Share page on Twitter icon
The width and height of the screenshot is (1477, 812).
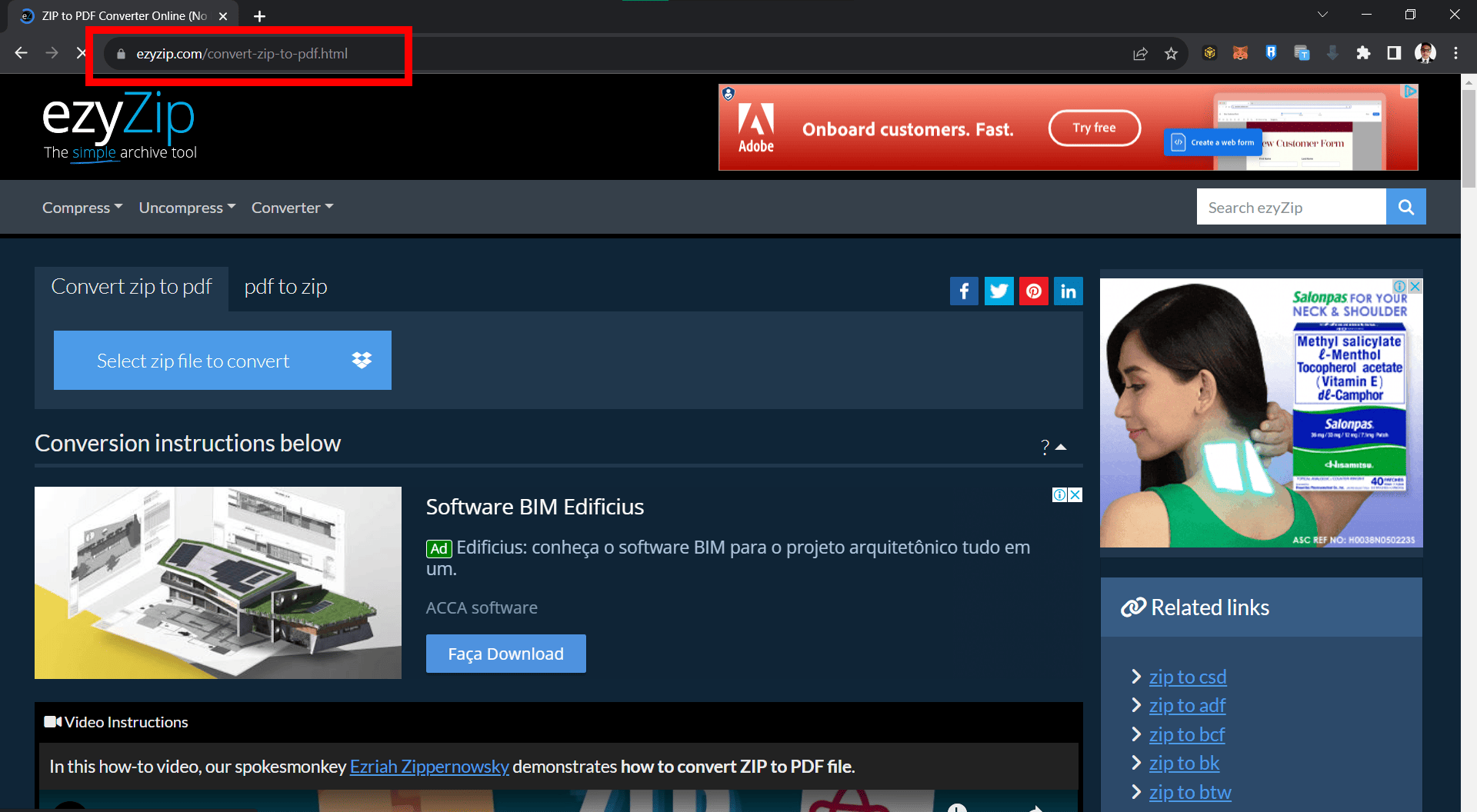coord(999,291)
